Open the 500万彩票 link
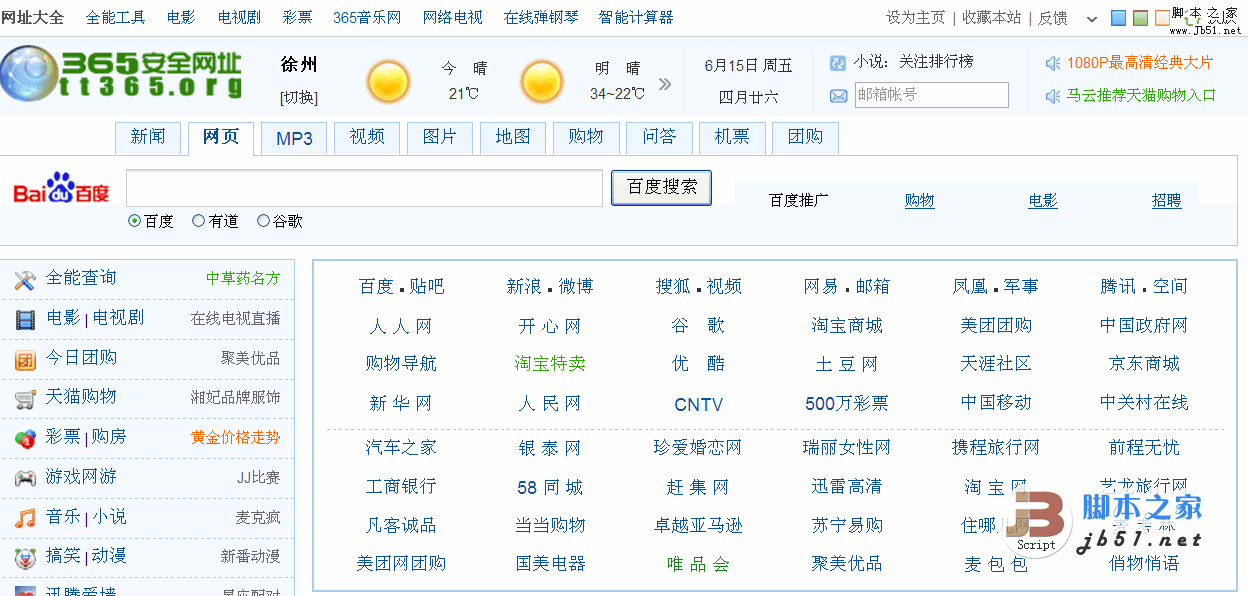The height and width of the screenshot is (596, 1248). tap(847, 404)
